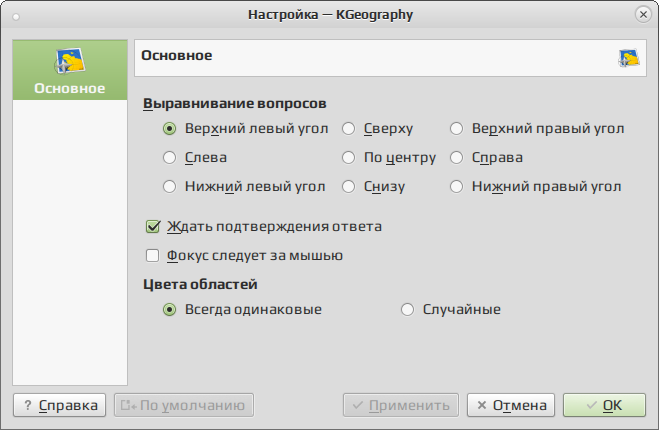Click the Цвета областей group label

[x=200, y=285]
